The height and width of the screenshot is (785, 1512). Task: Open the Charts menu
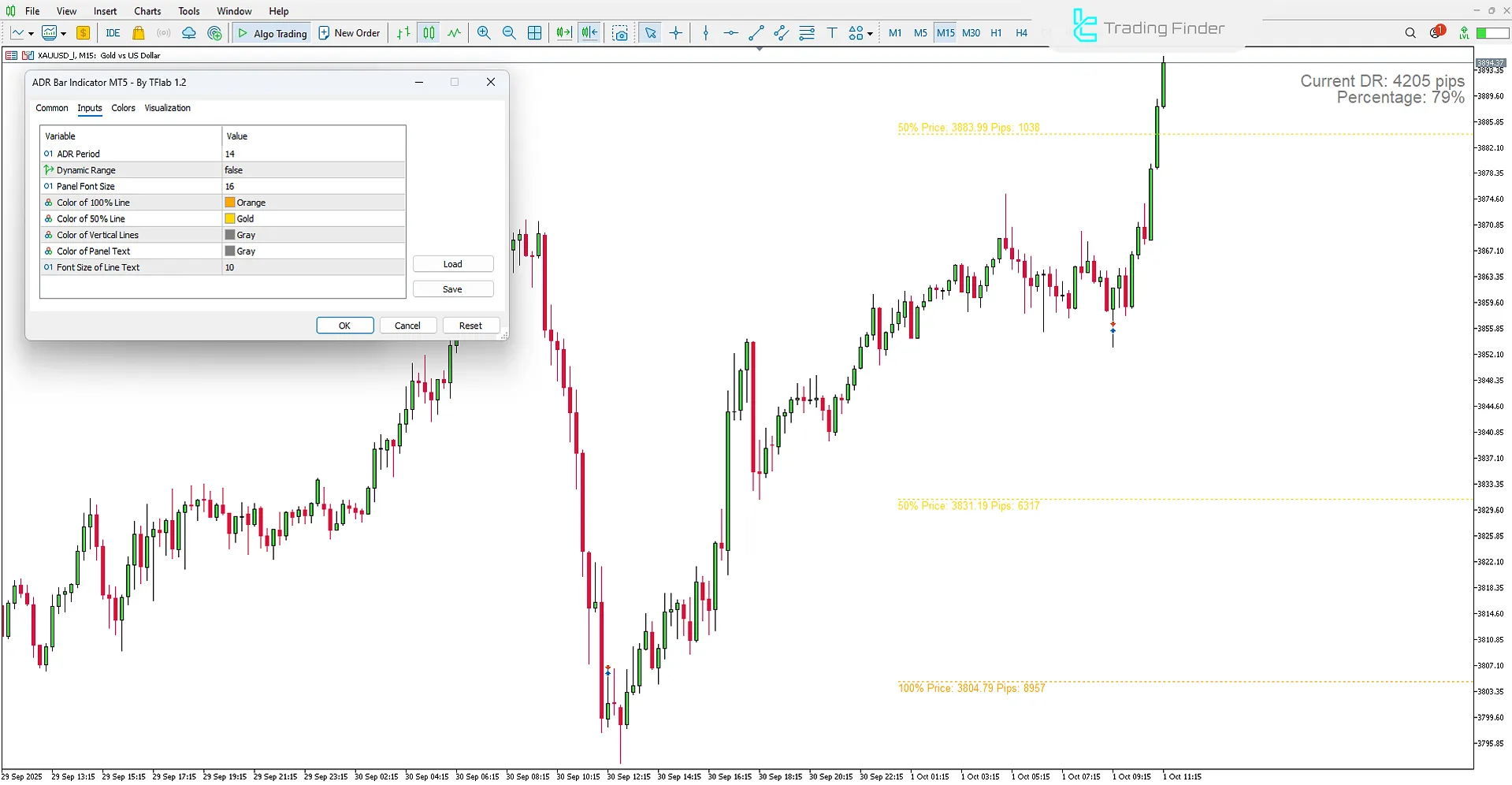(147, 10)
